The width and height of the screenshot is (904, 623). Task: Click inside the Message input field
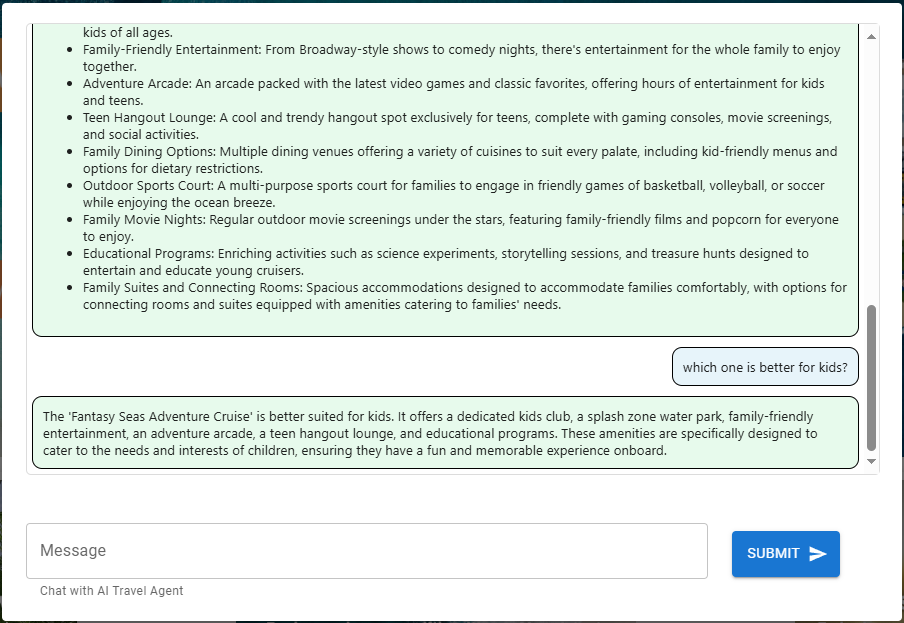[370, 550]
